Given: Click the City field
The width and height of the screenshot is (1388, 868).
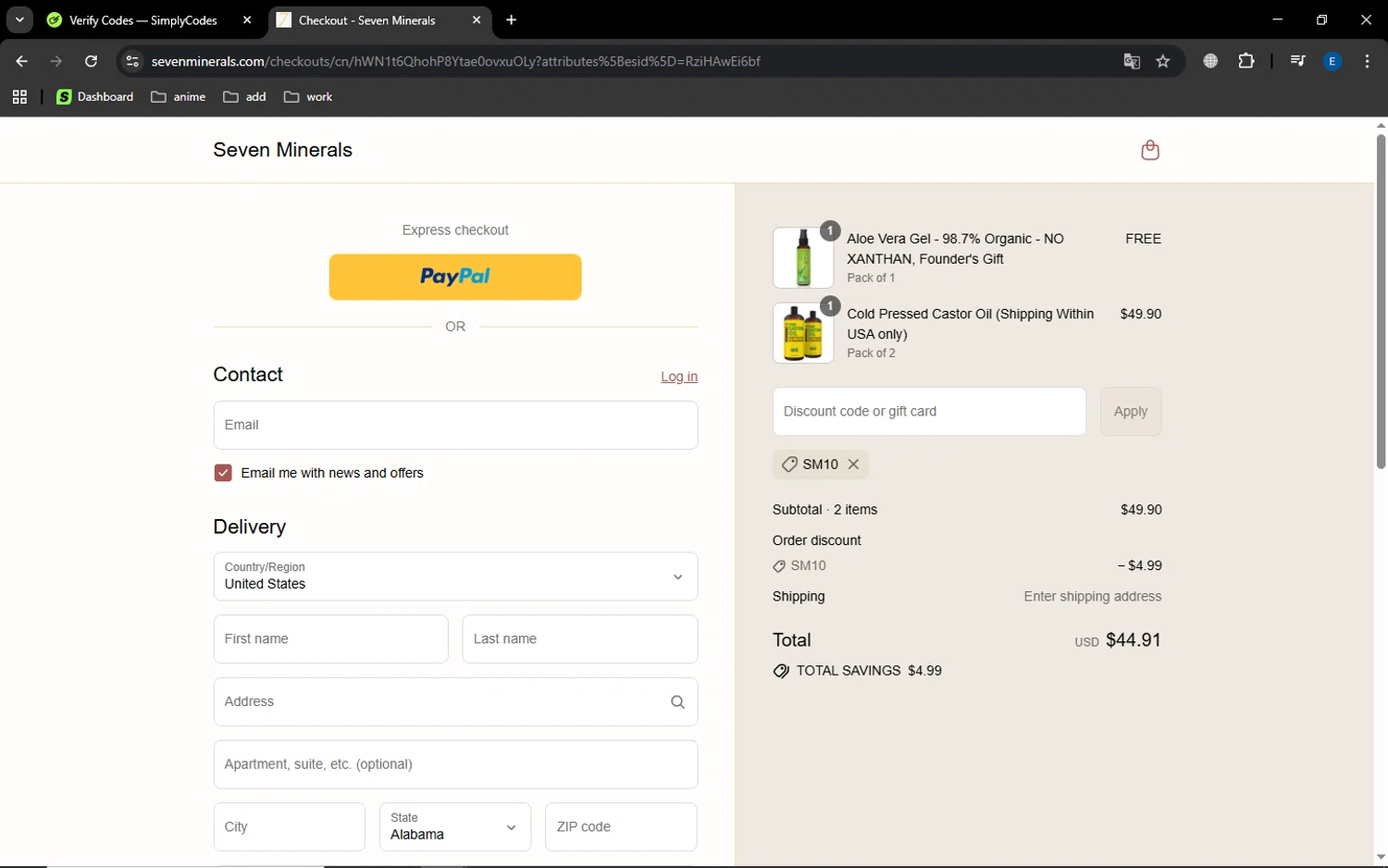Looking at the screenshot, I should 290,826.
